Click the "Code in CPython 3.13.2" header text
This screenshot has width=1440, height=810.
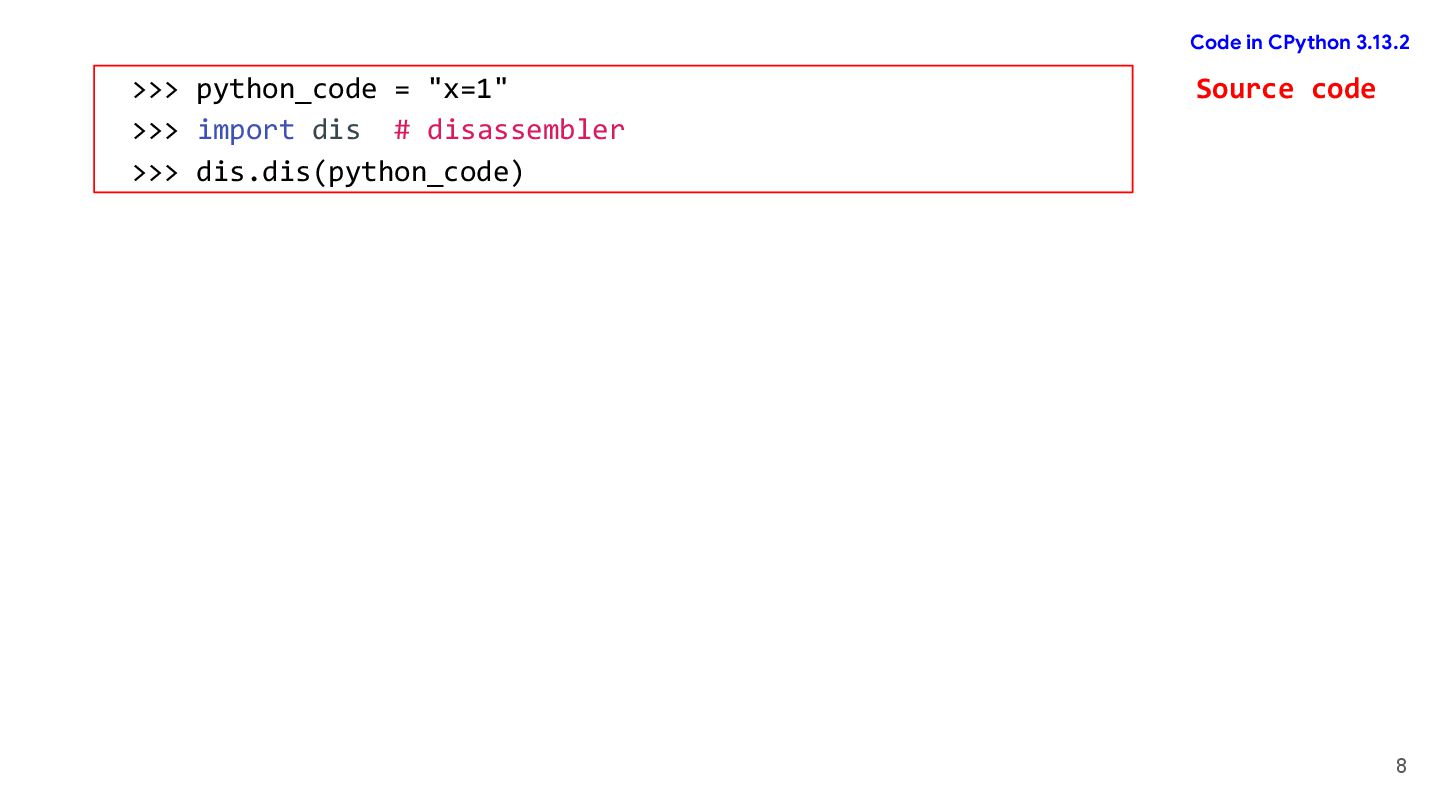(x=1299, y=42)
